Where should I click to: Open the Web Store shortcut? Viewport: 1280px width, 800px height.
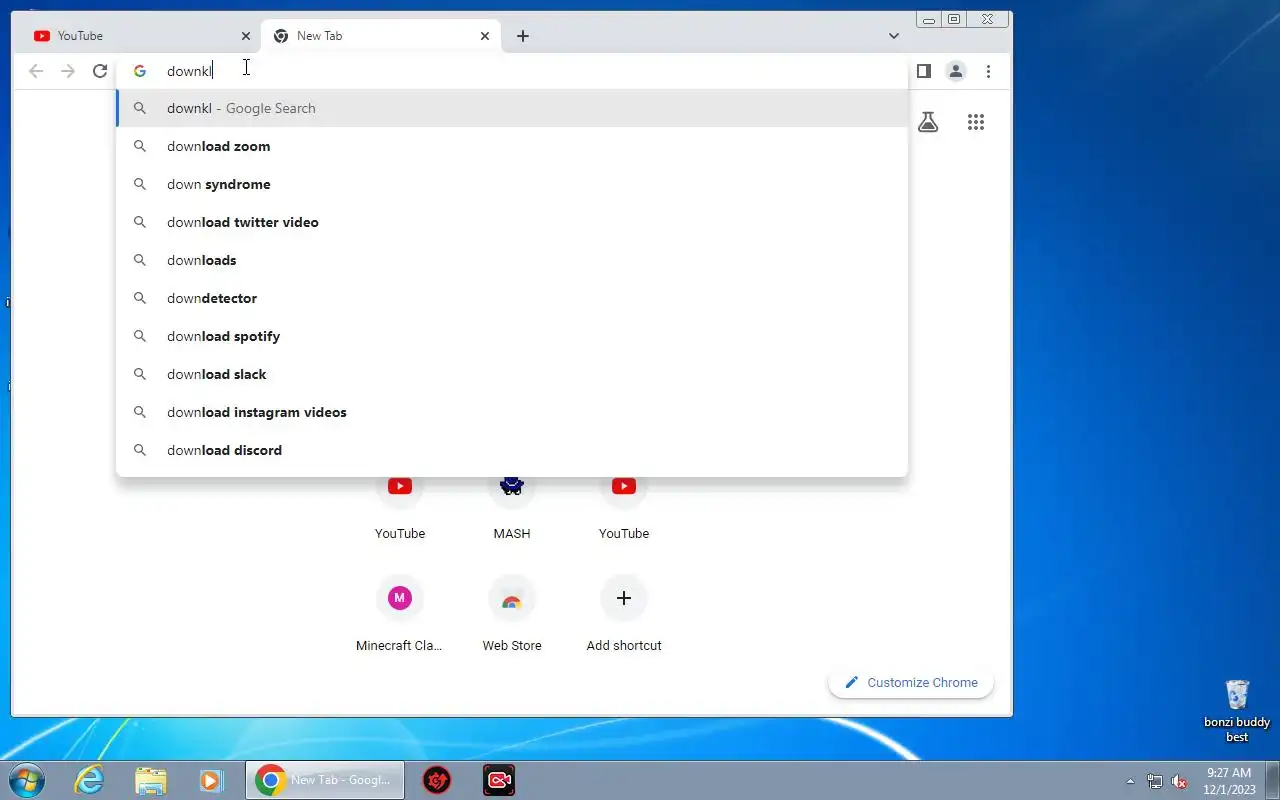tap(512, 615)
